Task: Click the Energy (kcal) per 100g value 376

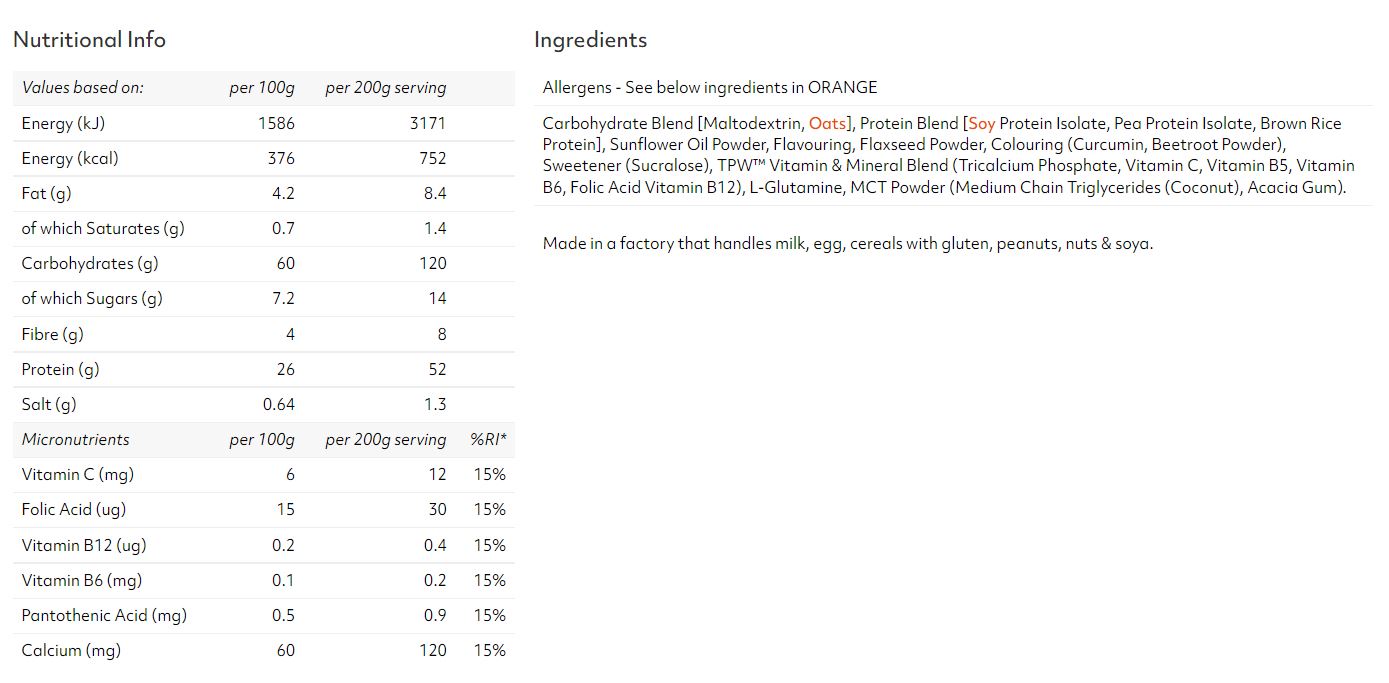Action: tap(281, 158)
